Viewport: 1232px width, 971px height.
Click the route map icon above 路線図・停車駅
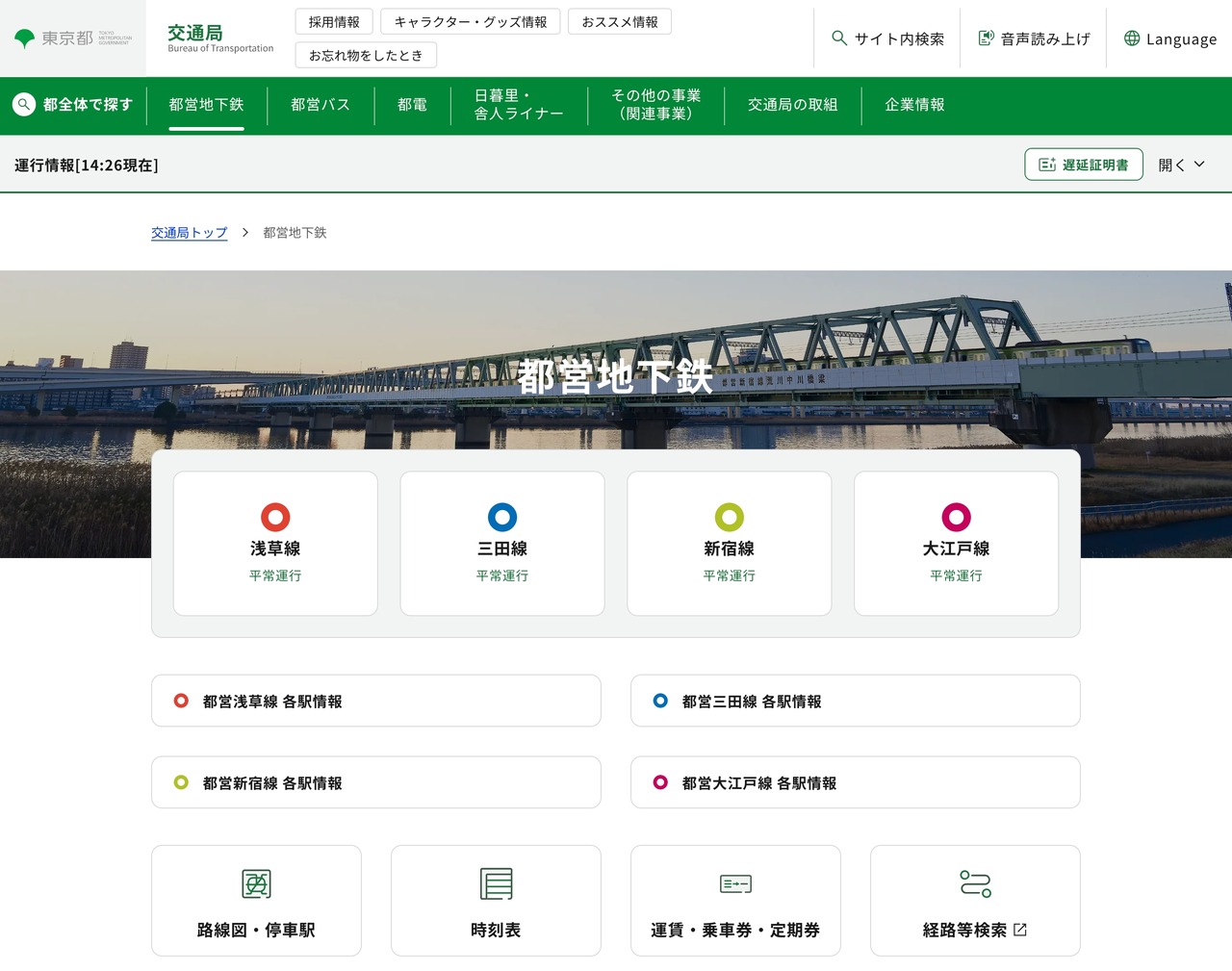256,883
